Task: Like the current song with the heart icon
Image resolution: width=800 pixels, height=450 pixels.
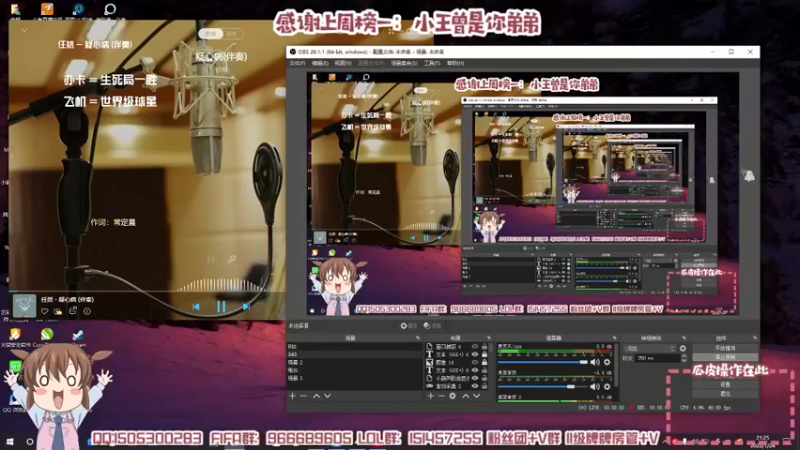Action: [45, 311]
